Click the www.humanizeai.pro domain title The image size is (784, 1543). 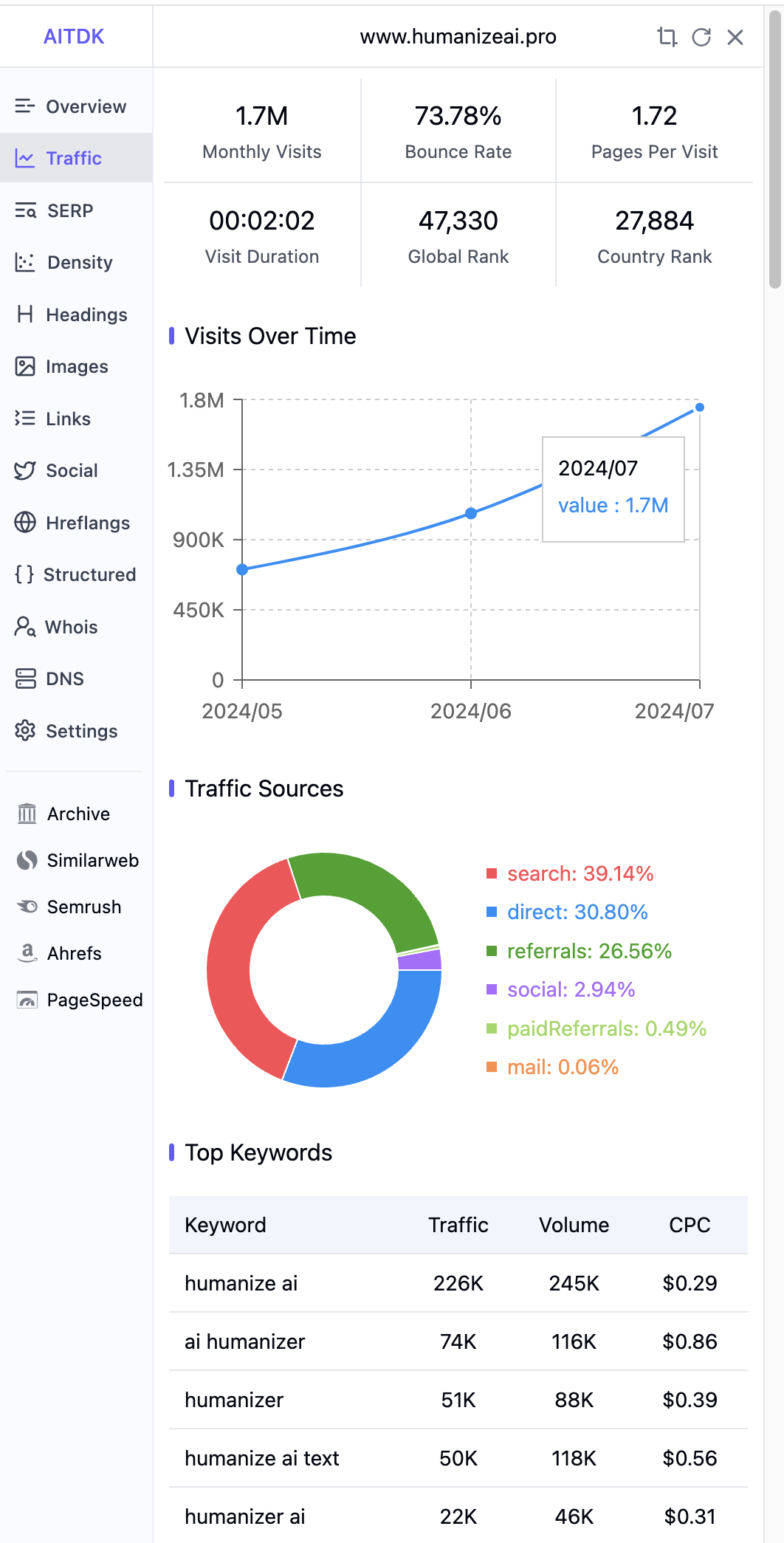pyautogui.click(x=458, y=37)
